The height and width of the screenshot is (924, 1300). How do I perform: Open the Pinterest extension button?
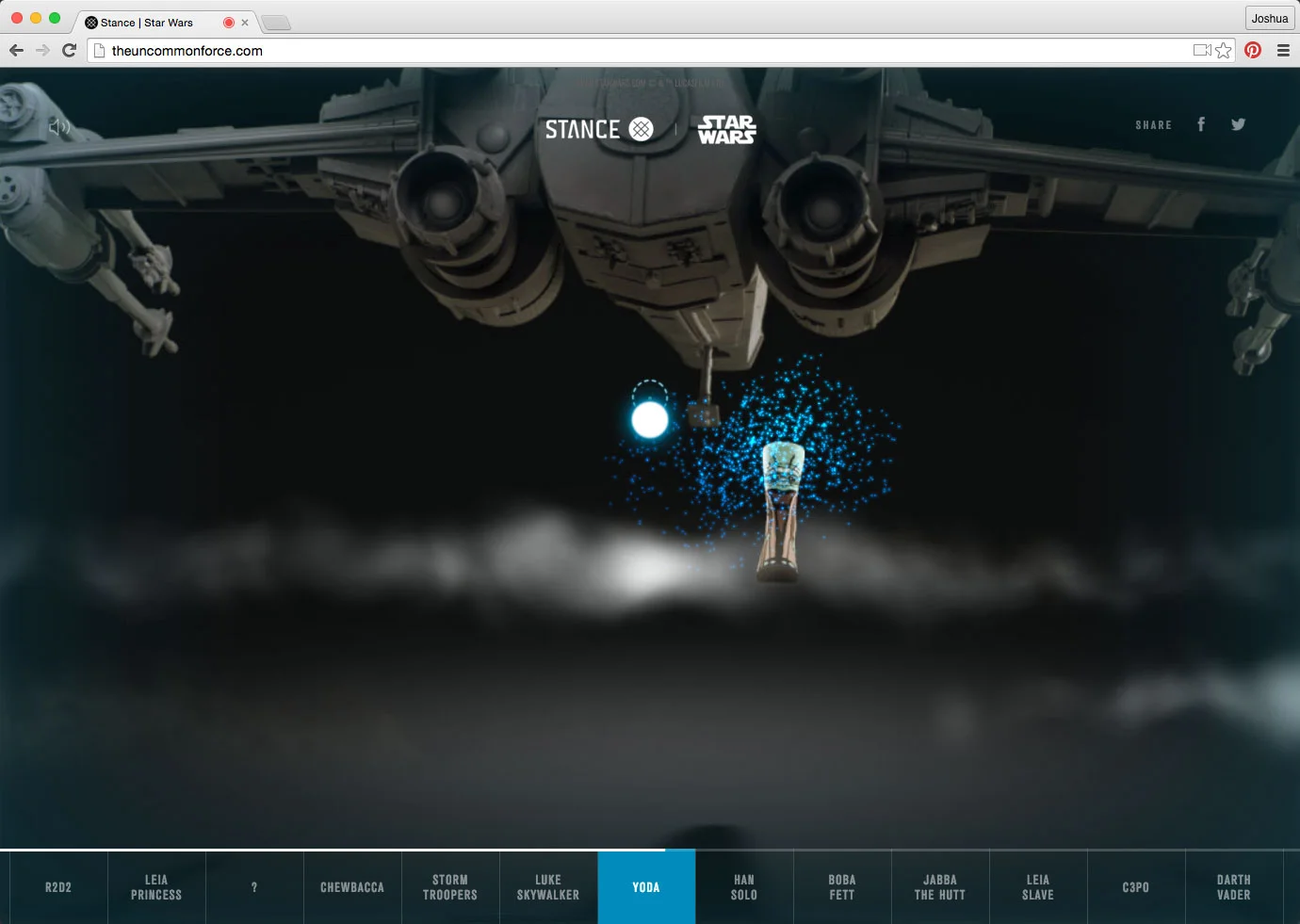point(1253,50)
